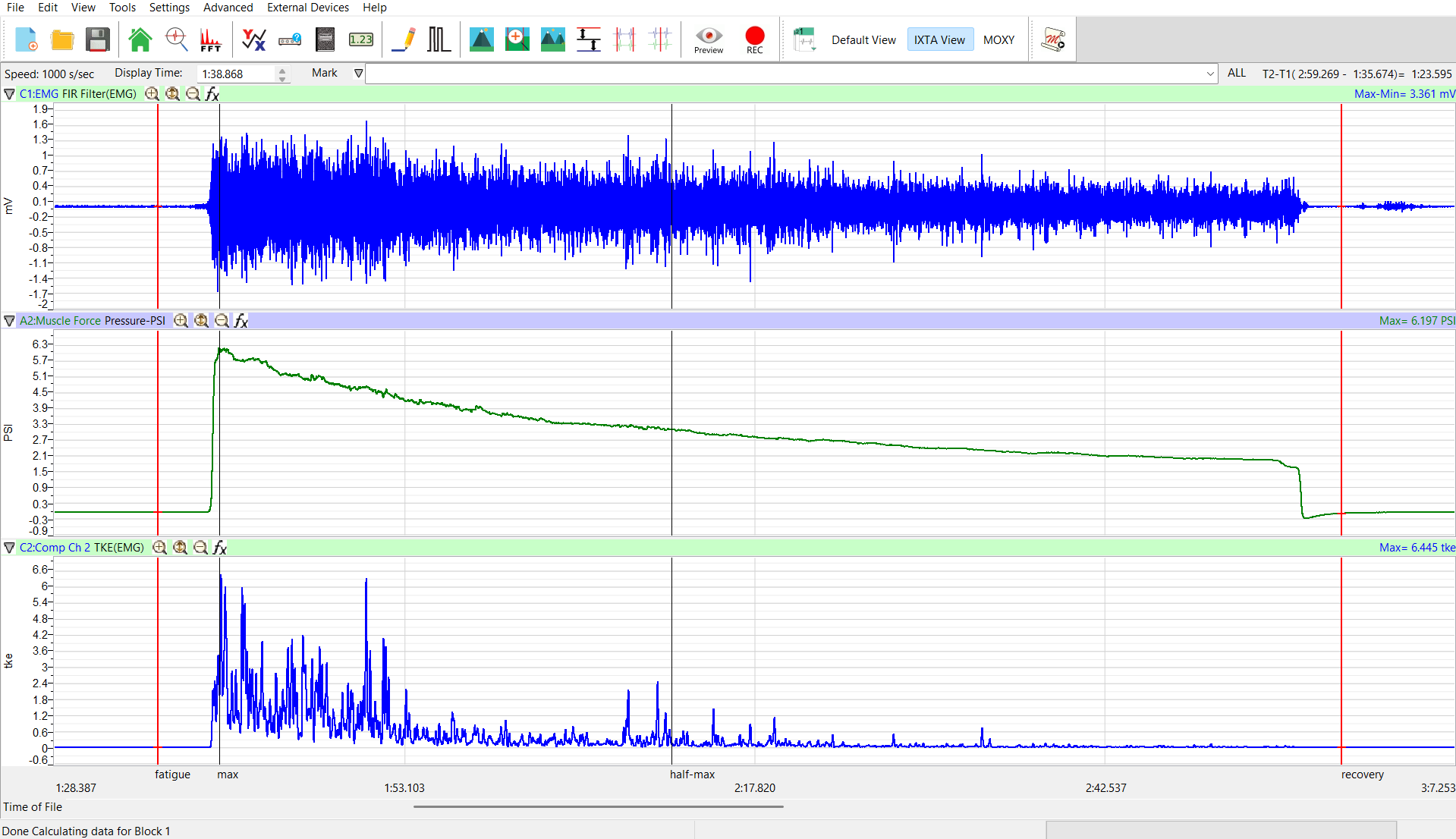1456x839 pixels.
Task: Save file with the floppy disk icon
Action: coord(98,39)
